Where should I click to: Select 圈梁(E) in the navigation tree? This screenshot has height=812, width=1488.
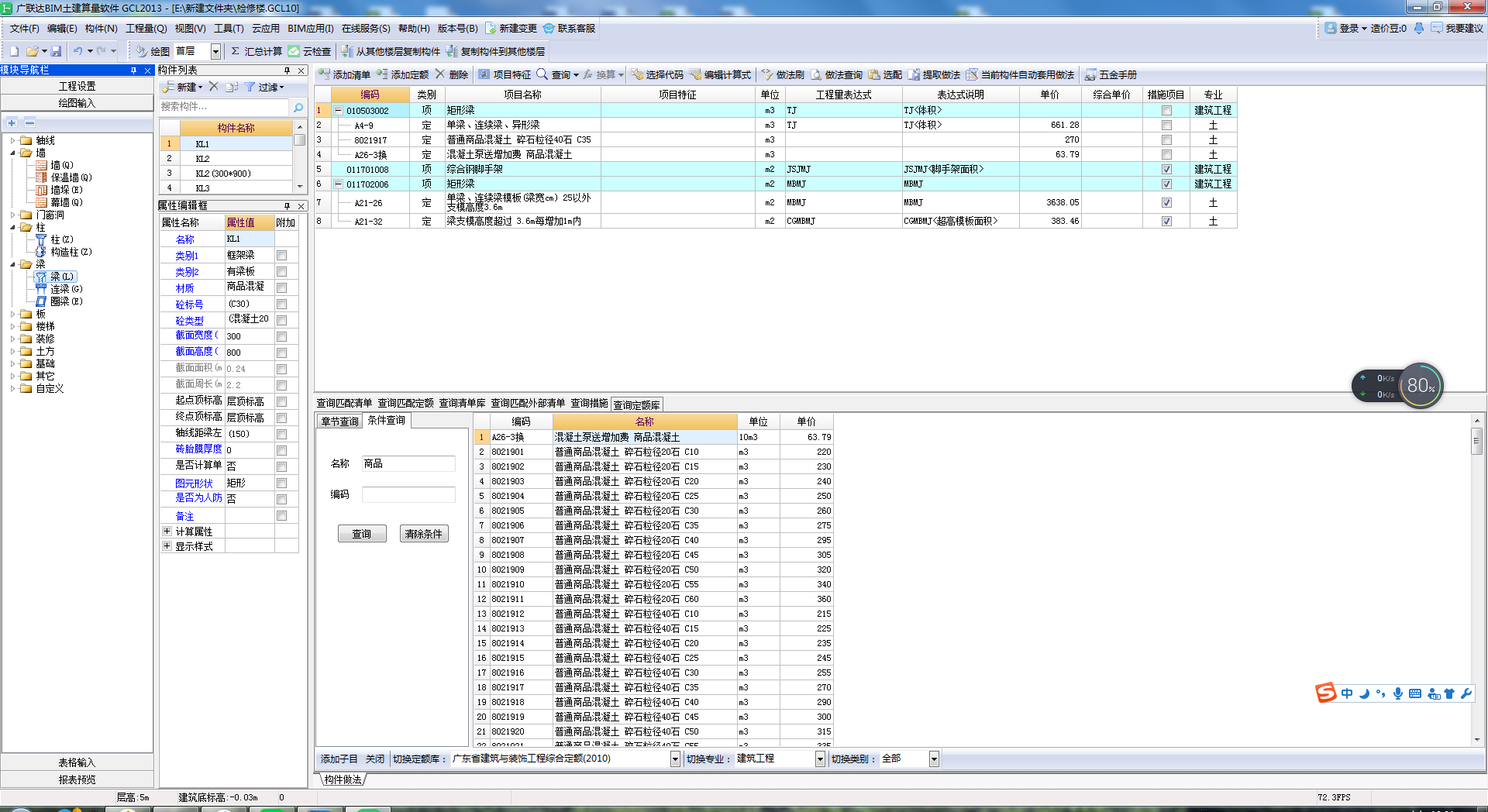66,301
